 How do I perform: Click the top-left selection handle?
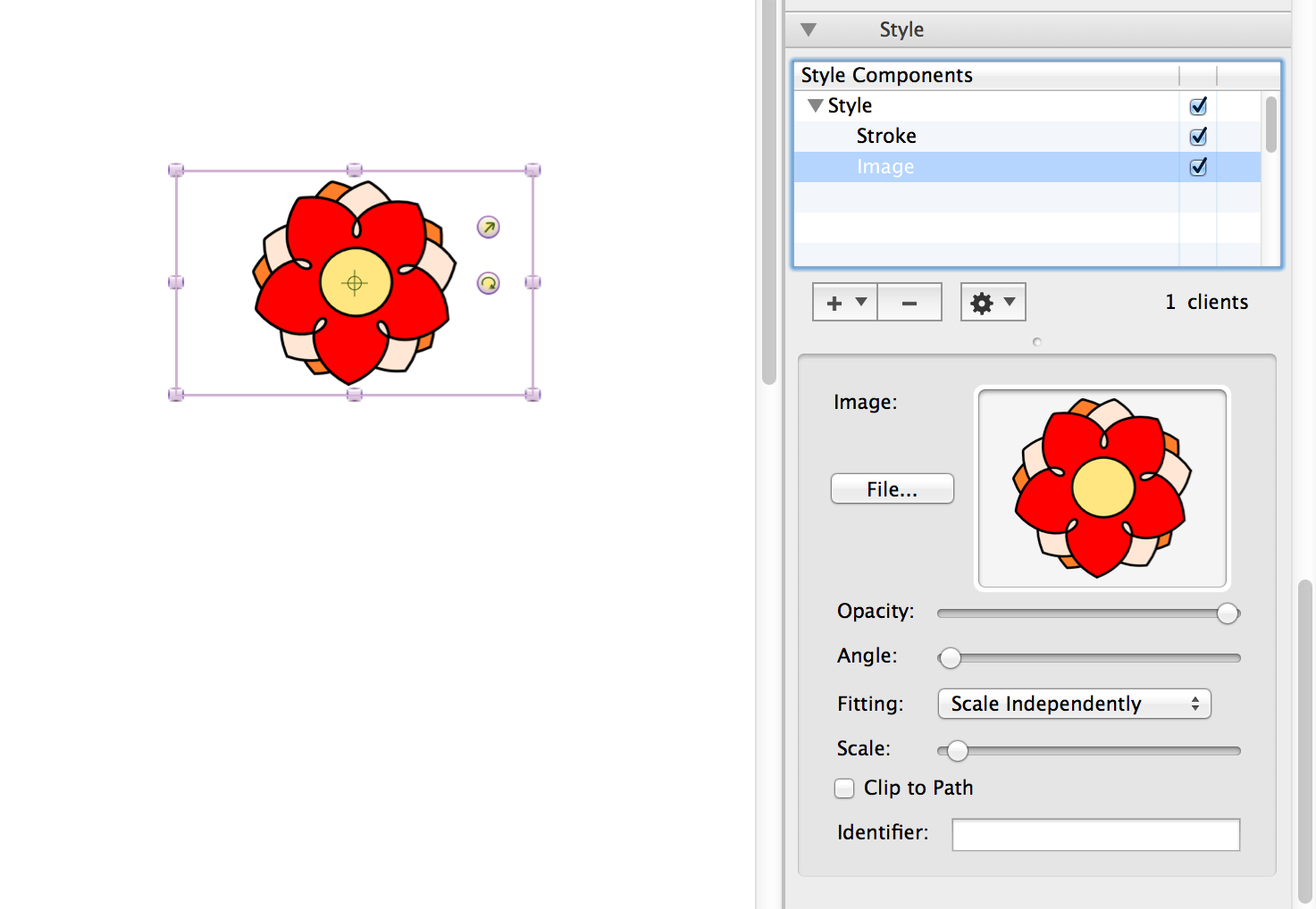(176, 170)
